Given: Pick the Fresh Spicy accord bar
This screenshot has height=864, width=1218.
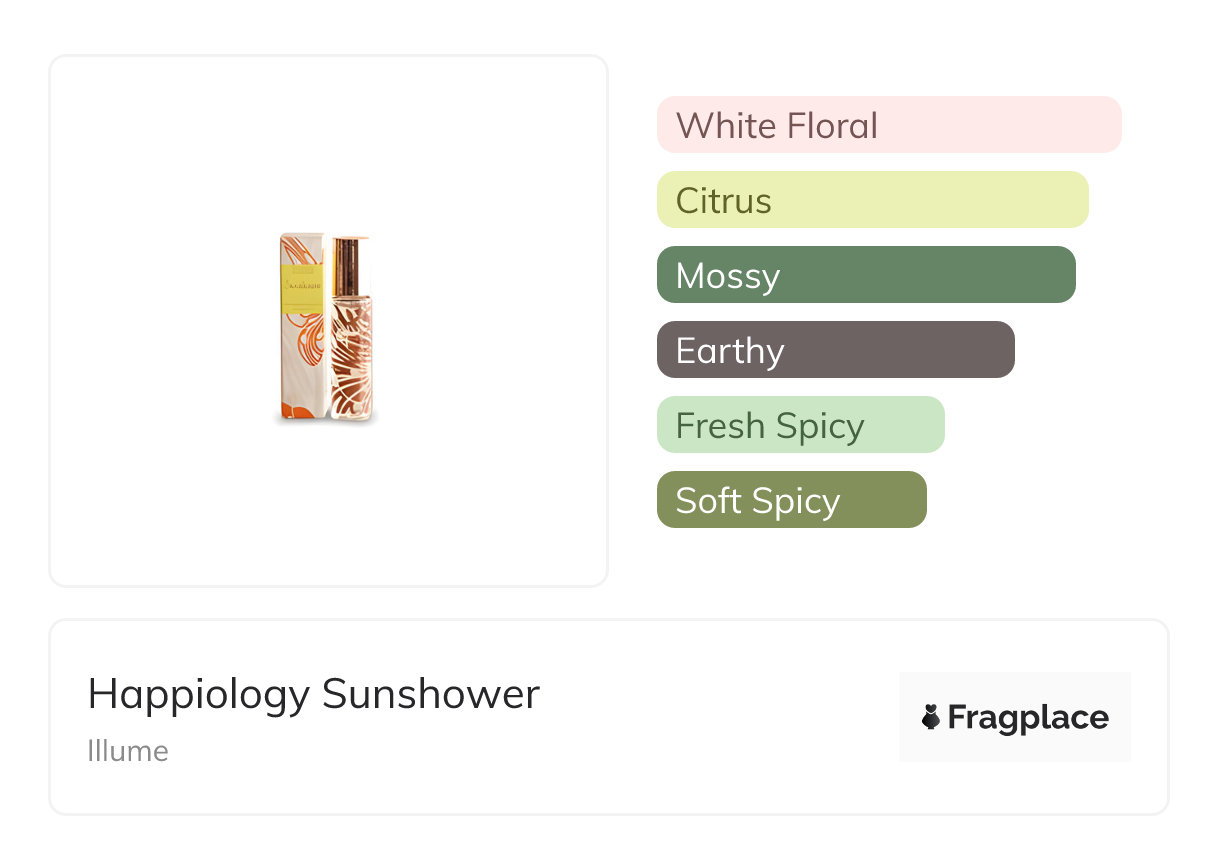Looking at the screenshot, I should [800, 425].
